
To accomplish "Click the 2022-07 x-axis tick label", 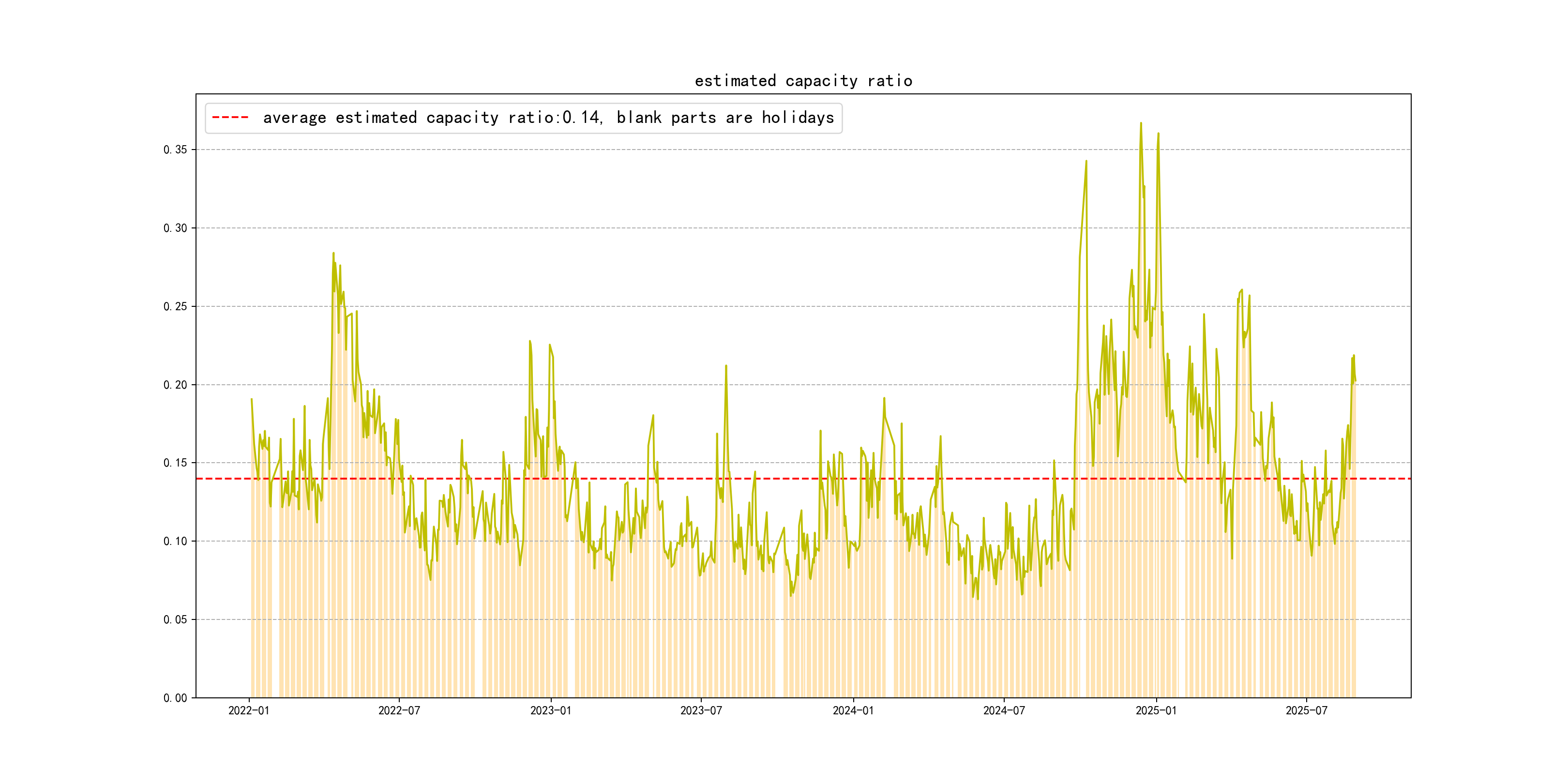I will click(399, 710).
